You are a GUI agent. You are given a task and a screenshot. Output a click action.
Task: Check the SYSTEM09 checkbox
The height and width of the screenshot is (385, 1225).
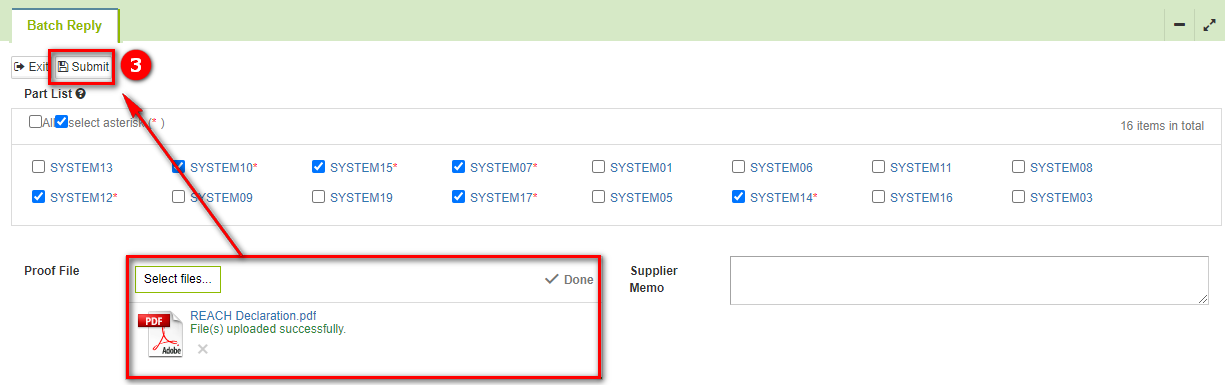(x=178, y=197)
